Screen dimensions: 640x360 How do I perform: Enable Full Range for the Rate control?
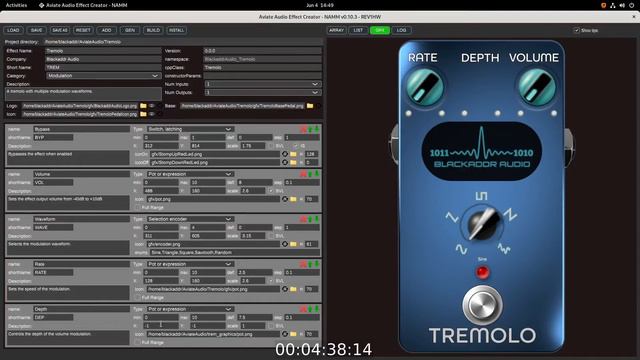coord(138,298)
